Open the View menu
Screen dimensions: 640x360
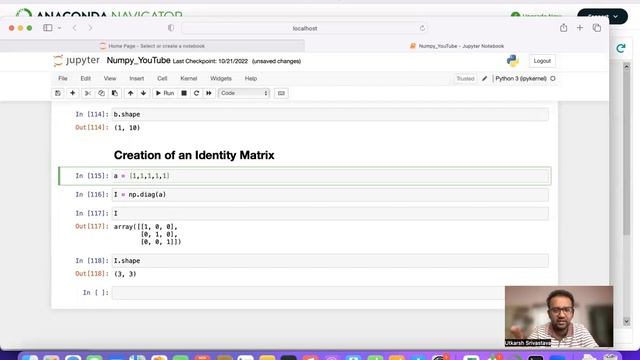pyautogui.click(x=110, y=78)
